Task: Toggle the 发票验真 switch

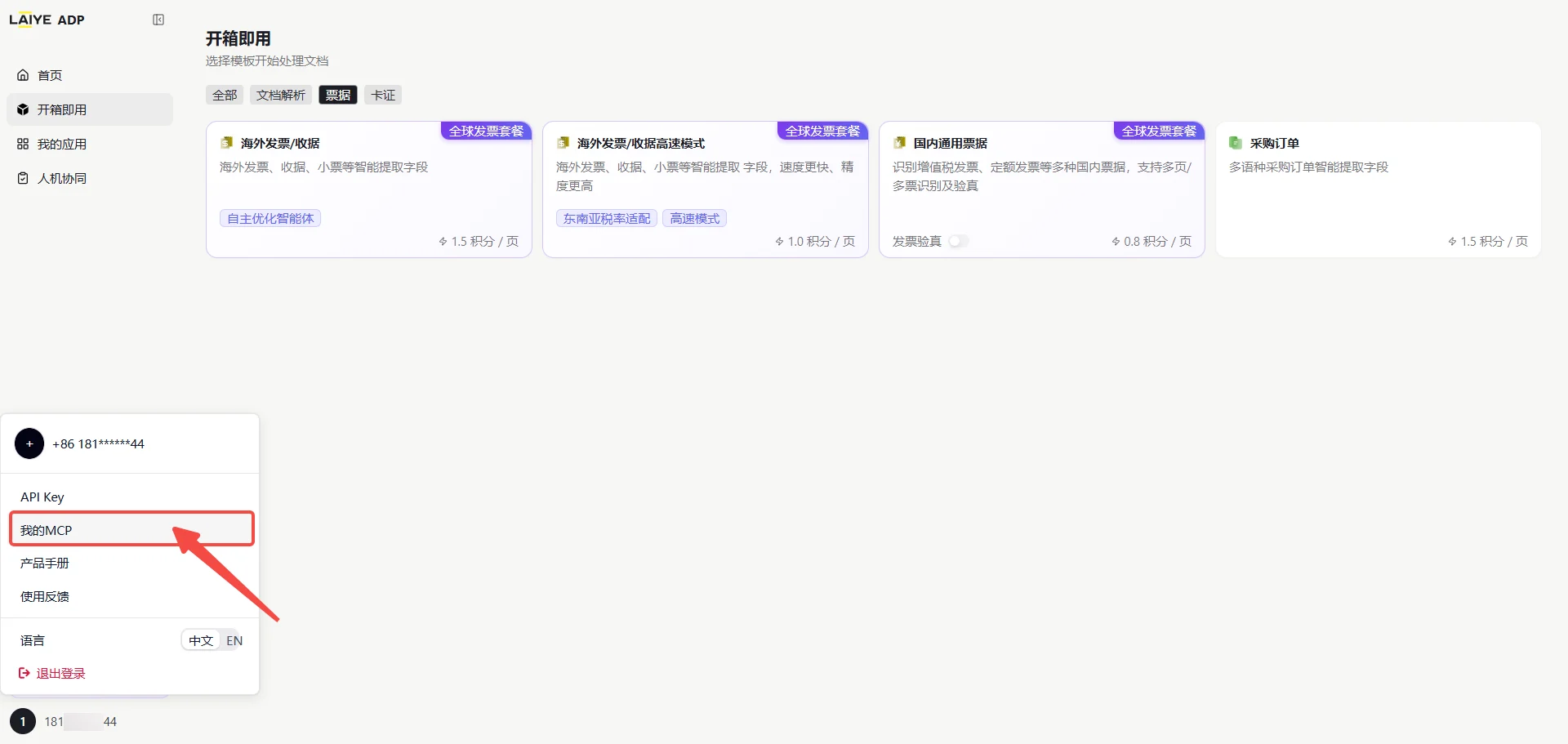Action: tap(959, 241)
